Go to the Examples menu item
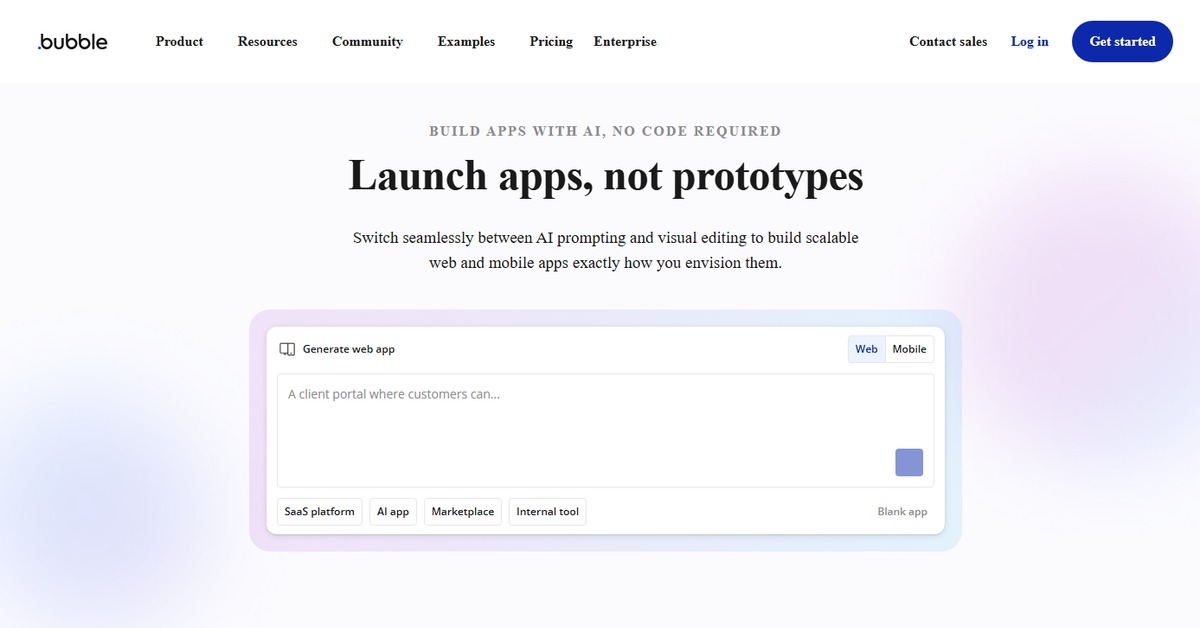Screen dimensions: 1200x628 click(x=466, y=42)
